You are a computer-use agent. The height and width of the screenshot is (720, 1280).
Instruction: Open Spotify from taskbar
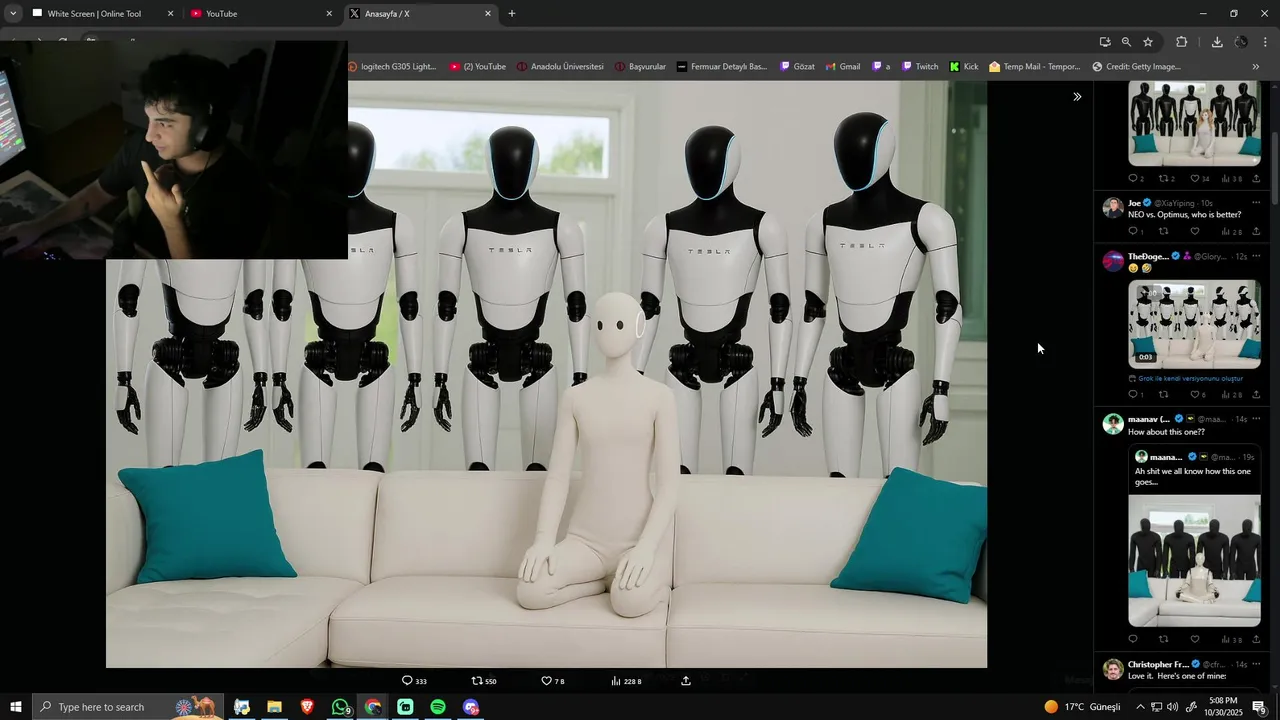tap(438, 707)
